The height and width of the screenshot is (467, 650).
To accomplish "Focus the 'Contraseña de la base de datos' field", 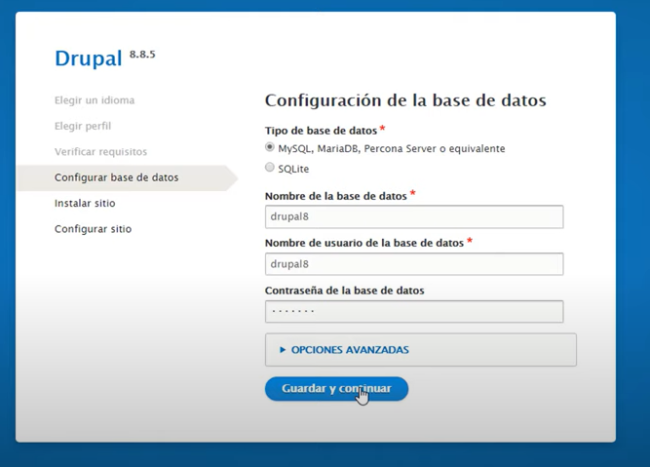I will click(x=414, y=312).
